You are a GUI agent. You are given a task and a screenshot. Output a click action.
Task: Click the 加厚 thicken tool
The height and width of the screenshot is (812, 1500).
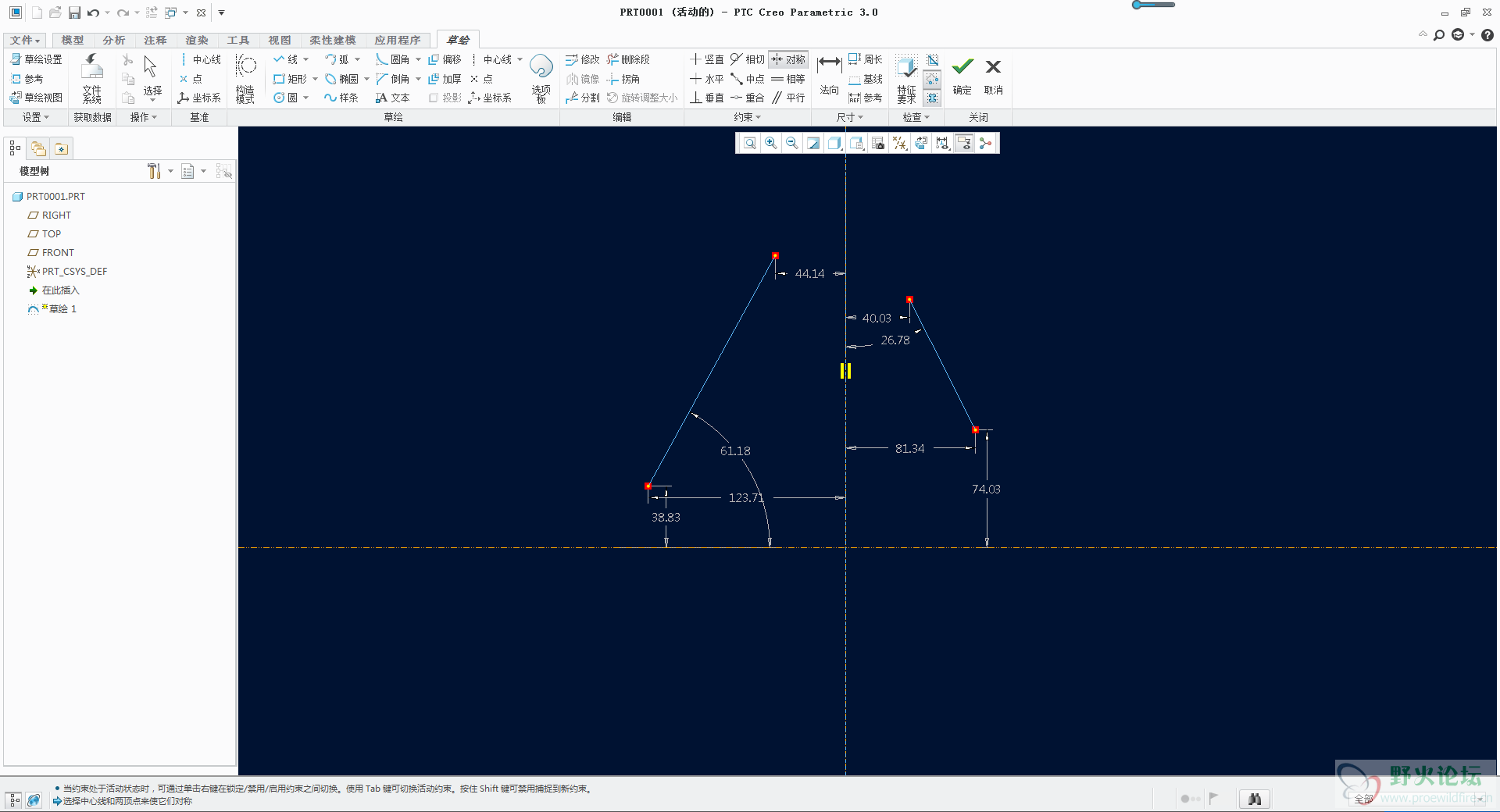click(445, 79)
